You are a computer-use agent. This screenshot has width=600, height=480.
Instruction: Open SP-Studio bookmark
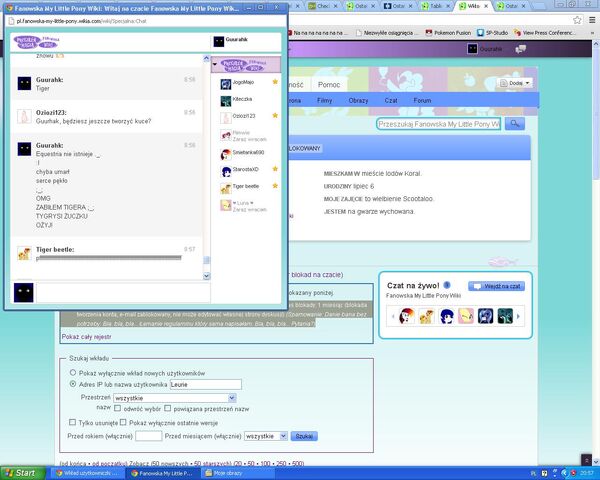[x=492, y=33]
